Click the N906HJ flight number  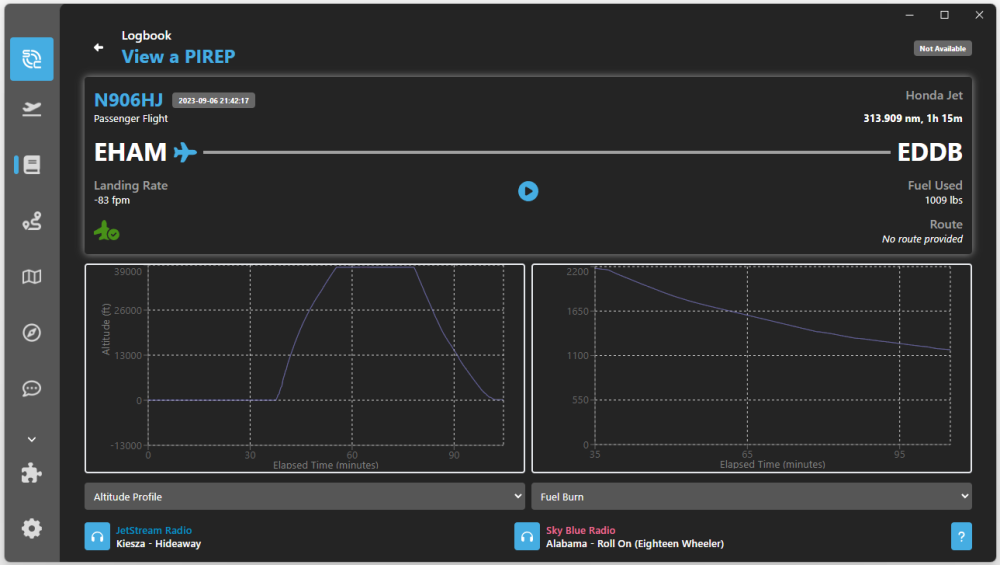coord(128,100)
